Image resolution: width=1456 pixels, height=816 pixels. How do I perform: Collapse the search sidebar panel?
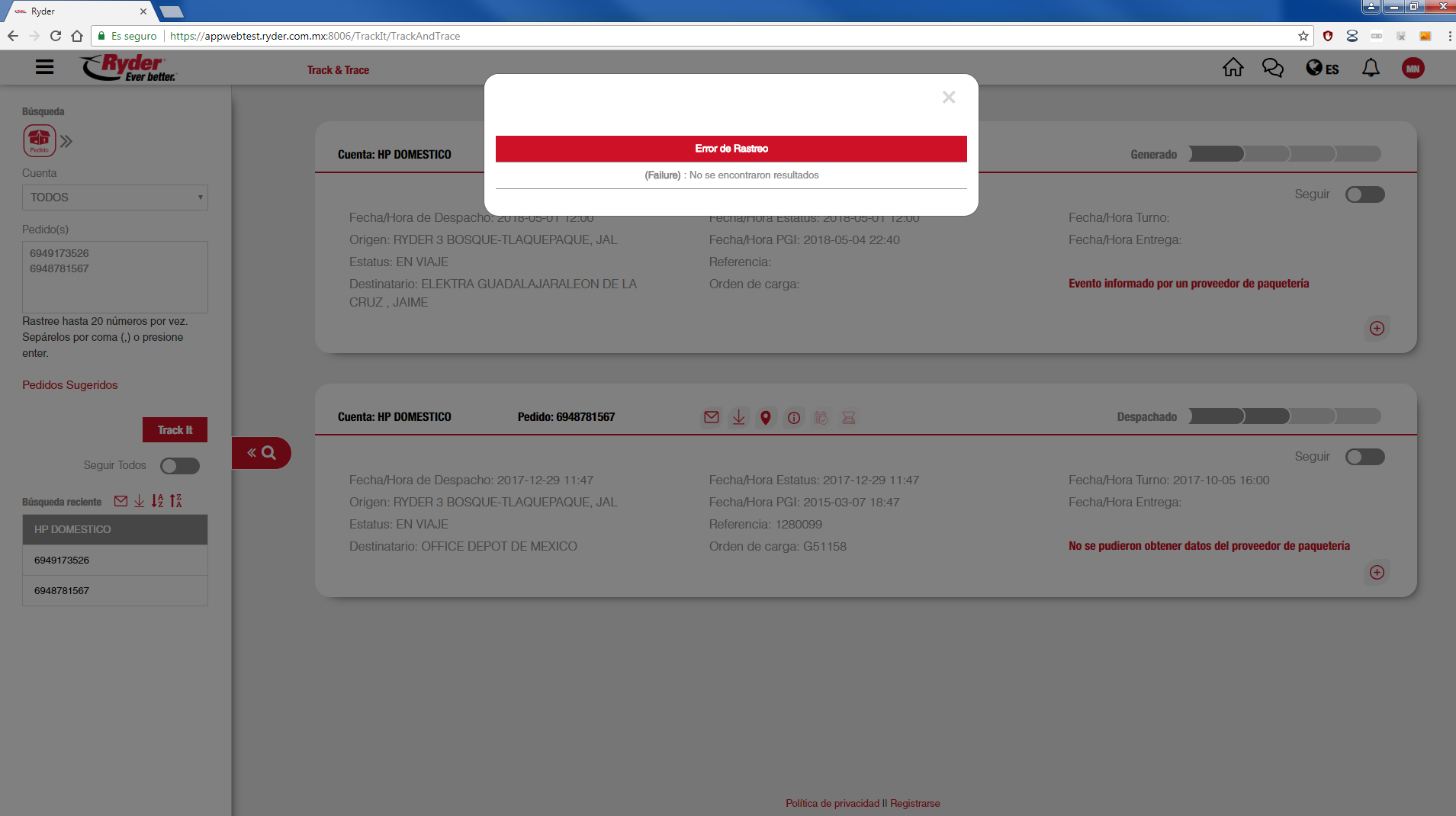click(261, 453)
